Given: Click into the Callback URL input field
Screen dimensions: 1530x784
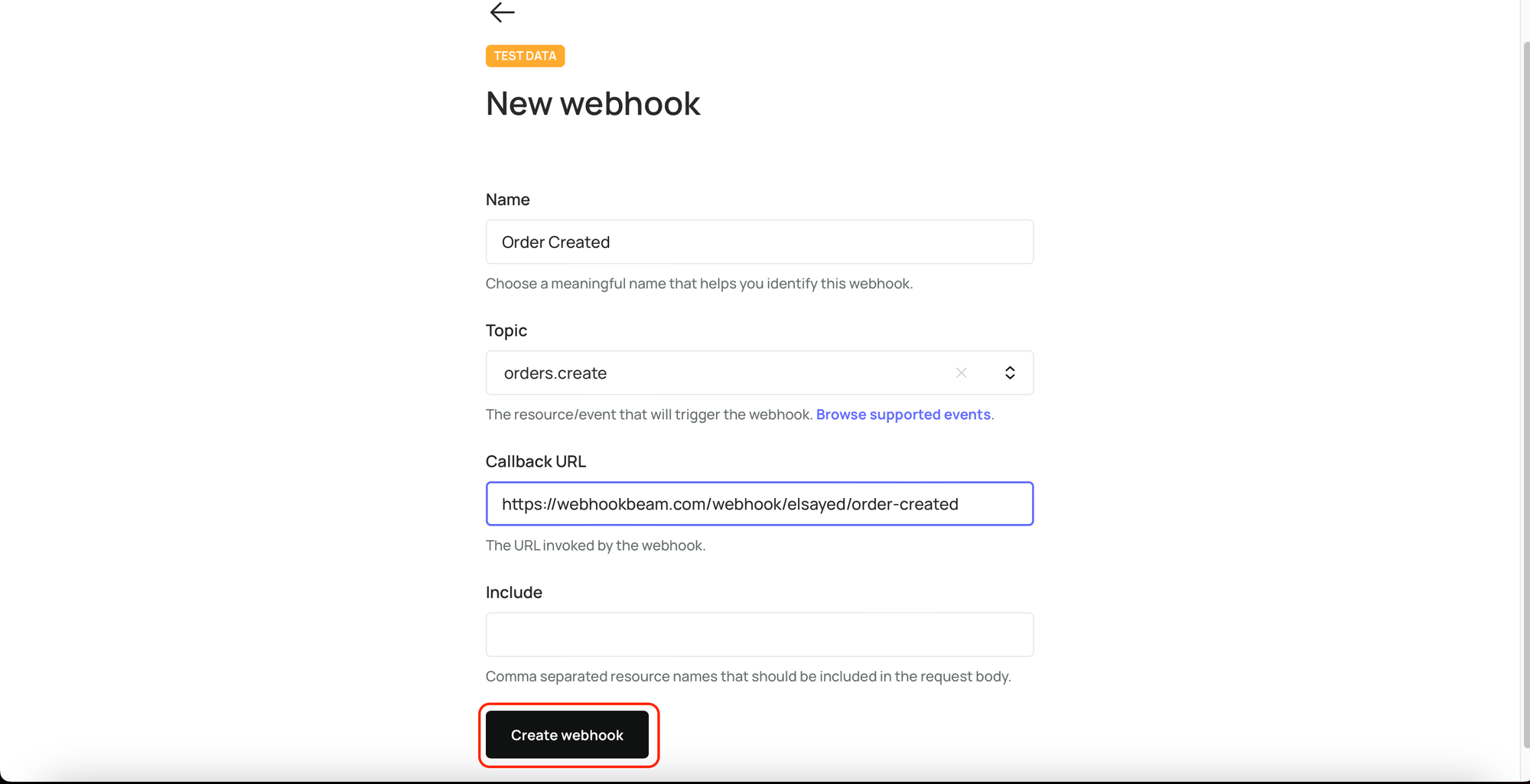Looking at the screenshot, I should coord(759,504).
